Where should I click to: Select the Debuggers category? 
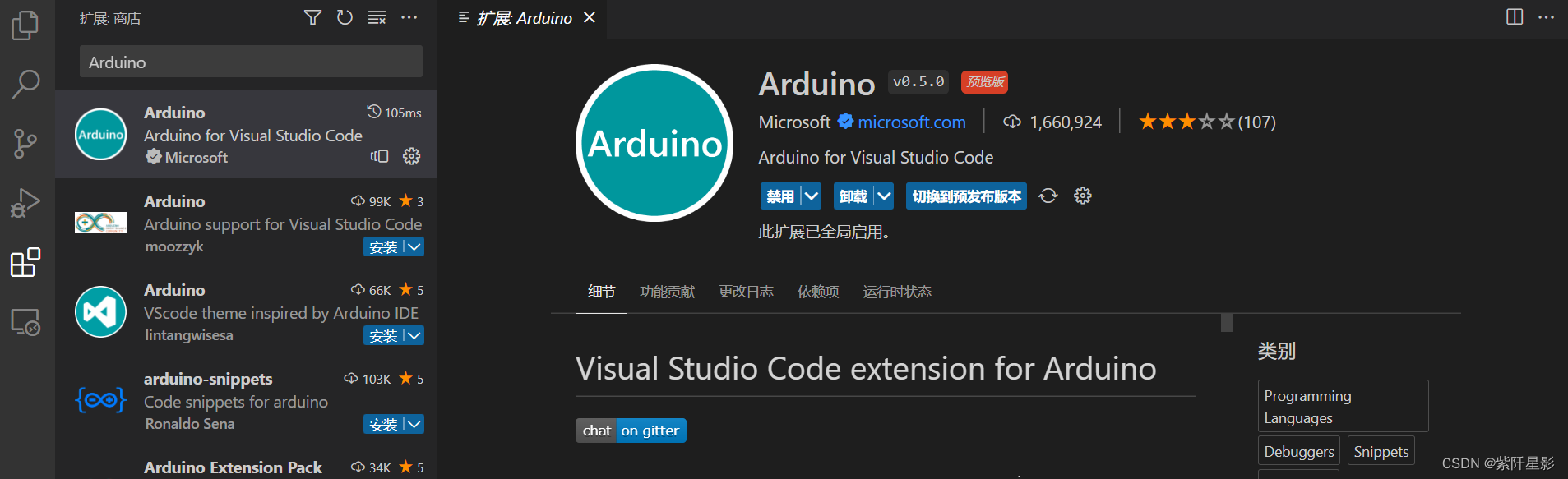click(x=1299, y=451)
